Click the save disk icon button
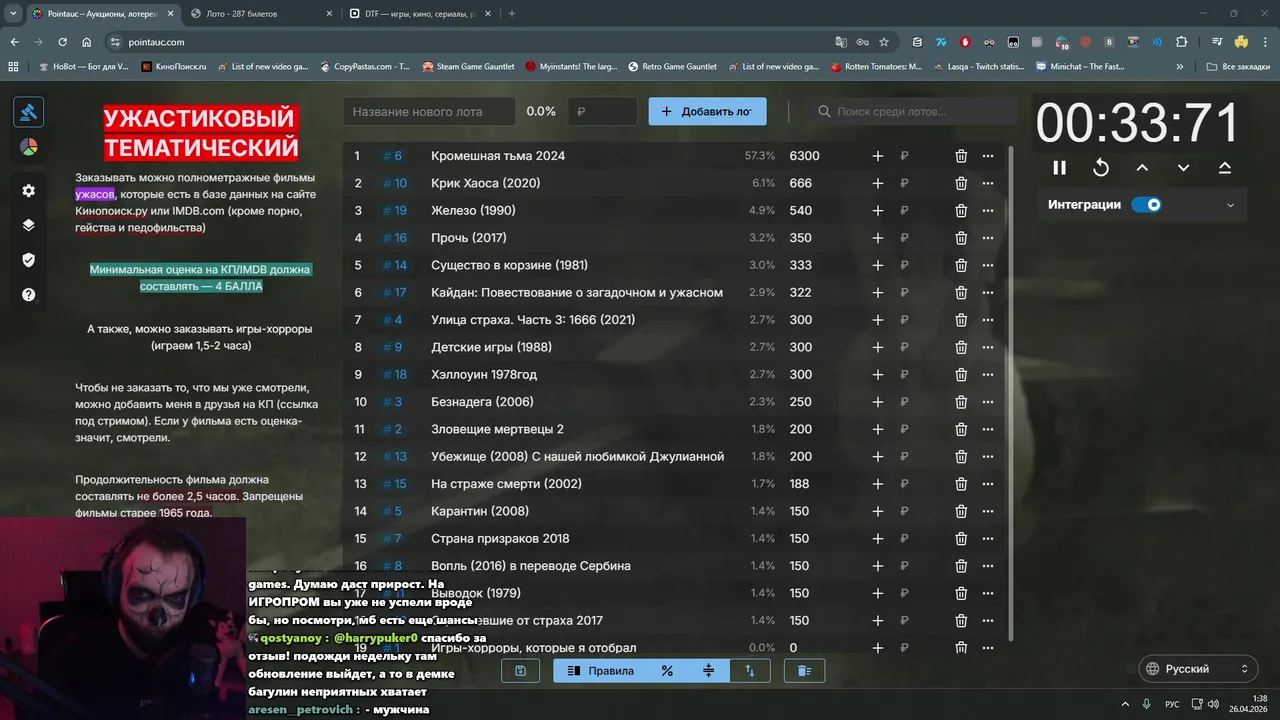 coord(520,671)
